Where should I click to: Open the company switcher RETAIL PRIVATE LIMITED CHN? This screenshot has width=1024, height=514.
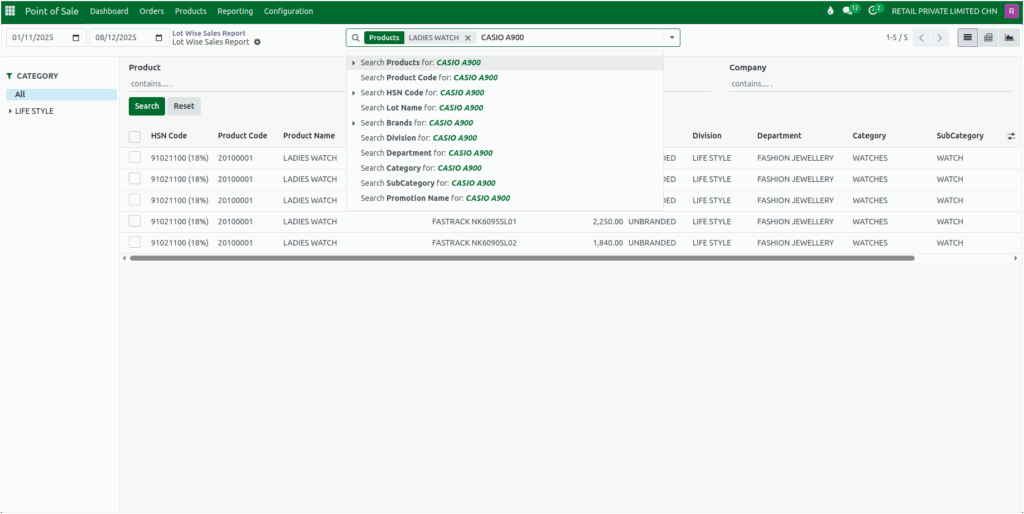[x=944, y=11]
